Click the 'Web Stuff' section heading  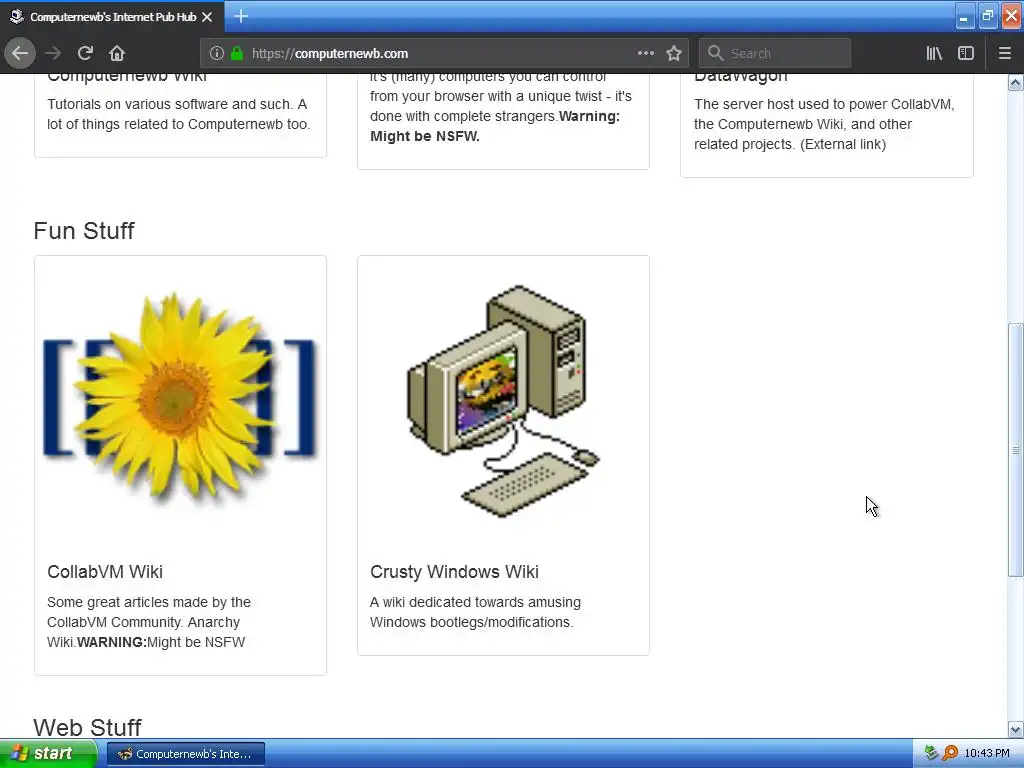pos(87,726)
